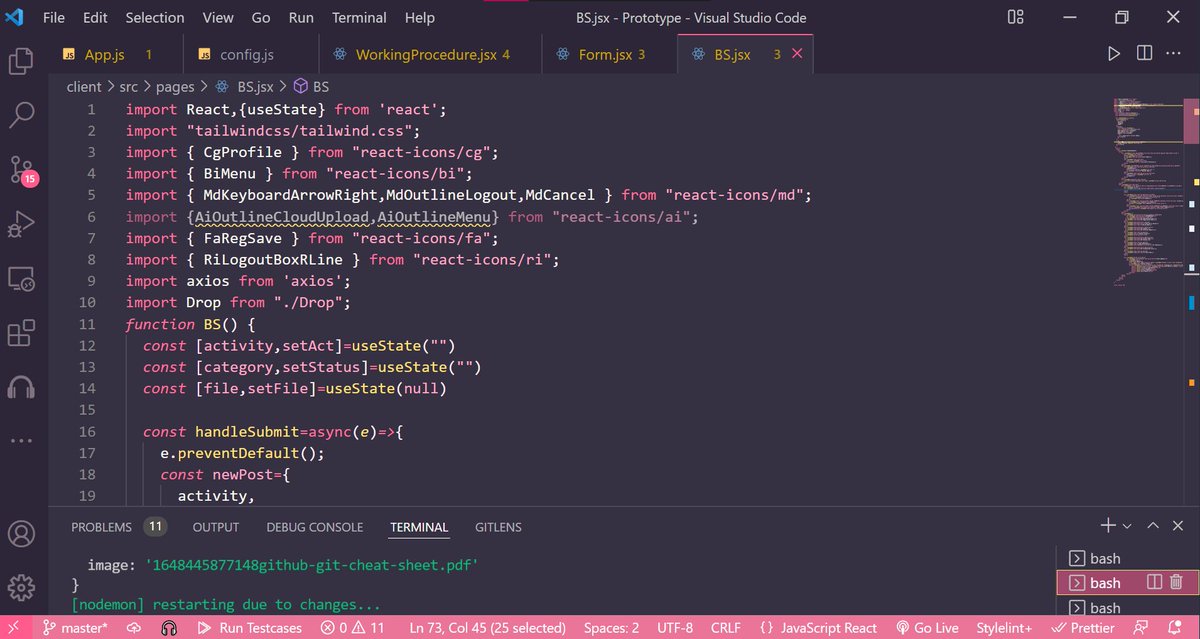
Task: Show the OUTPUT panel tab
Action: coord(216,526)
